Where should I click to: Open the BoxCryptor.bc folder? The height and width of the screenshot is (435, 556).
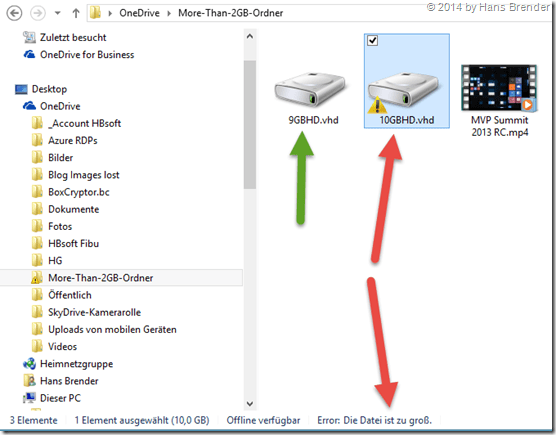point(79,192)
